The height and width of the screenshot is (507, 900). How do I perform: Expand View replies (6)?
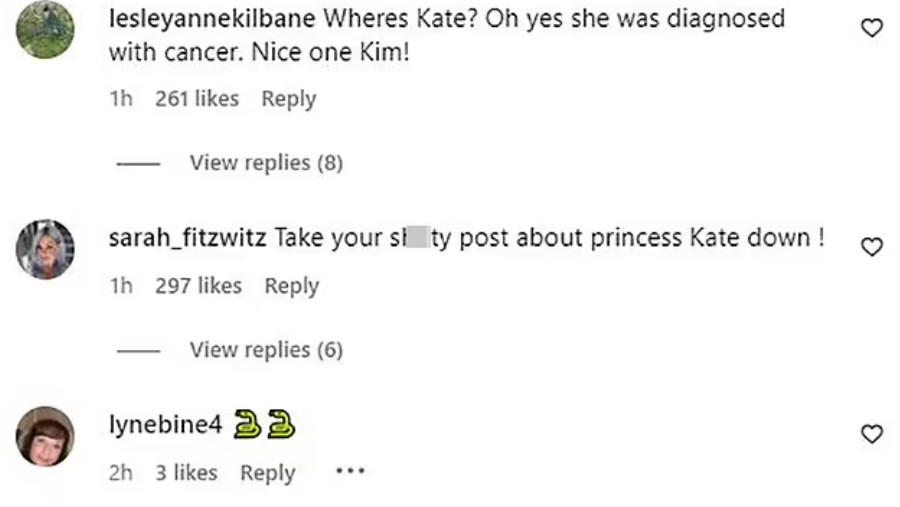(x=266, y=349)
